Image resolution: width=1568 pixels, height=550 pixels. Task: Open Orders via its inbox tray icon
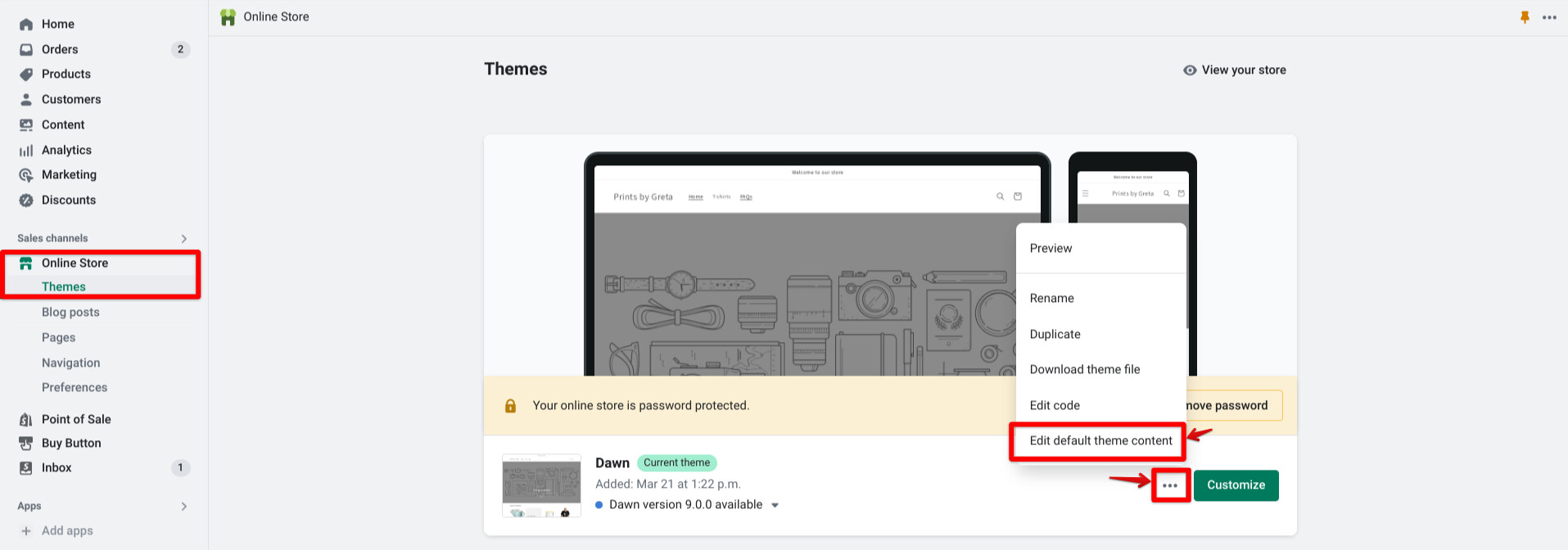pos(26,50)
